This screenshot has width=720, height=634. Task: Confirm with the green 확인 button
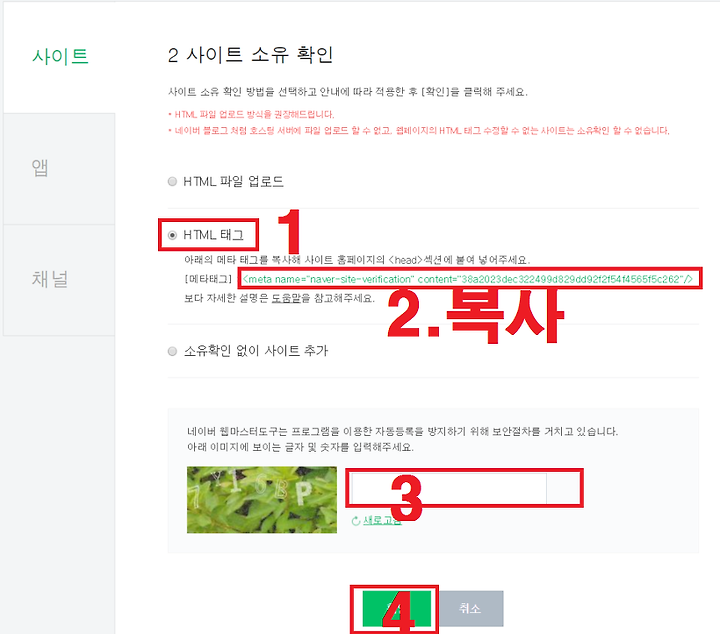[397, 609]
